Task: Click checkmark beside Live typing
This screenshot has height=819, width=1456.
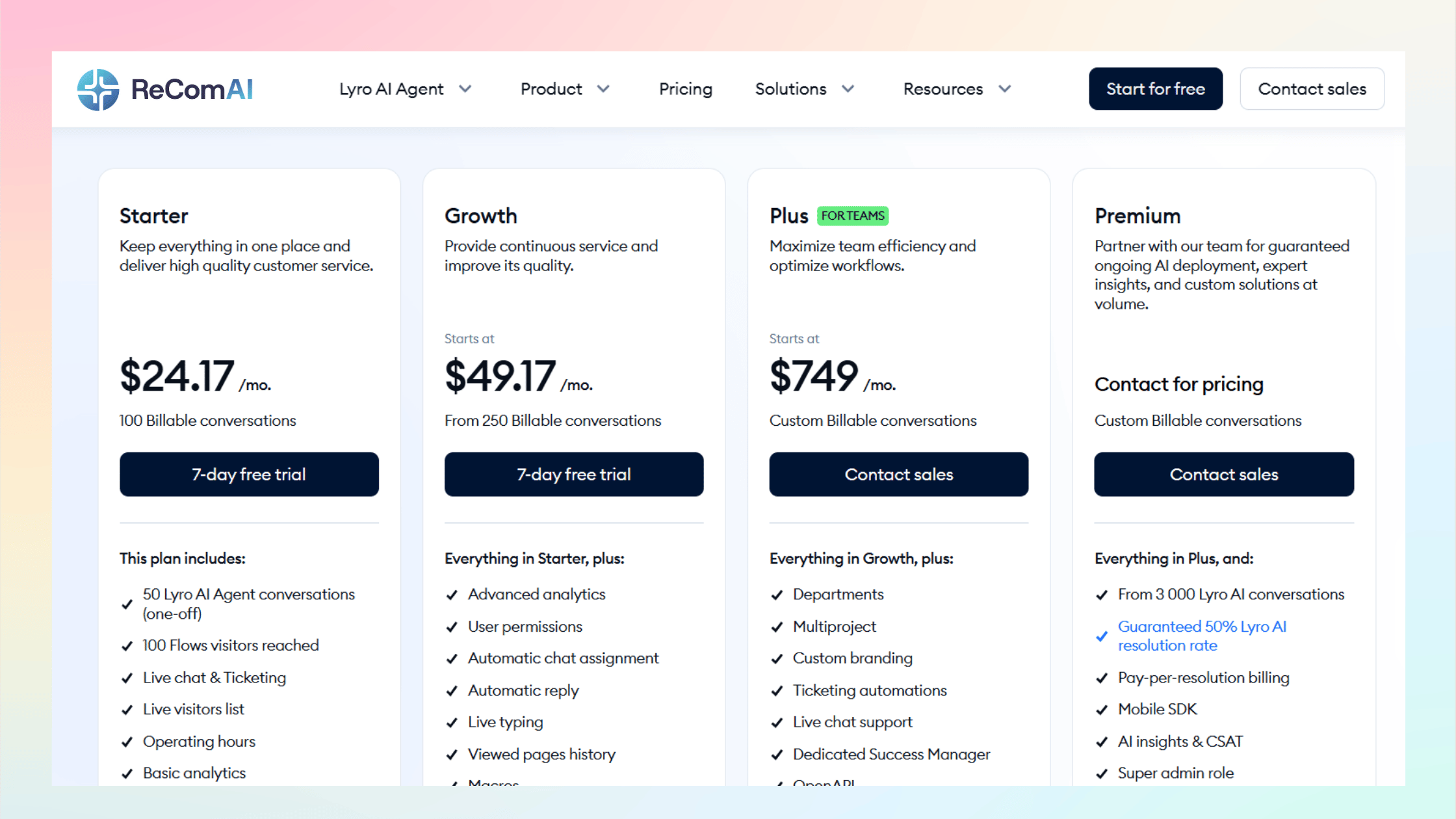Action: 452,723
